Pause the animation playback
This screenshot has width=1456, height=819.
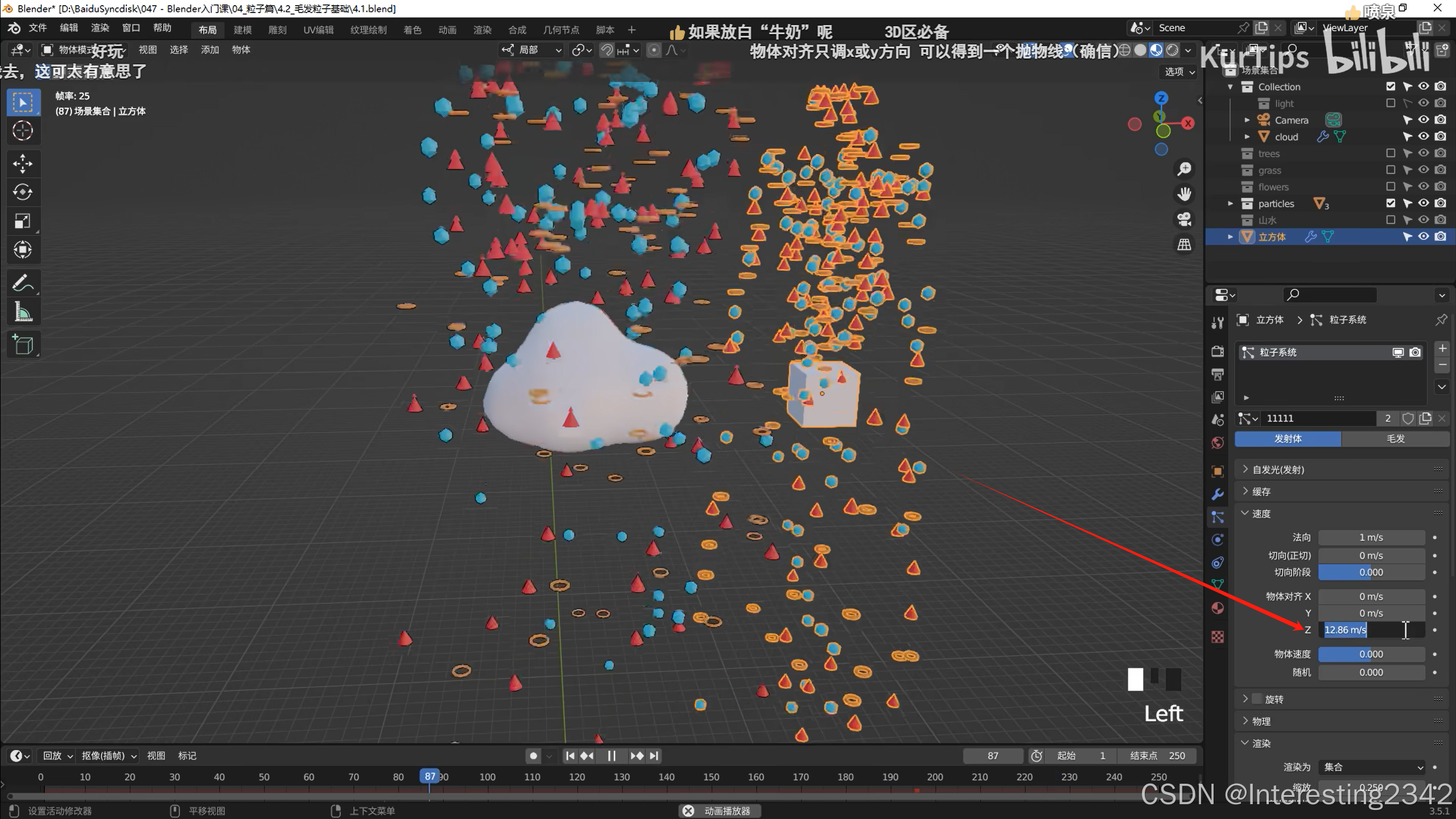612,756
